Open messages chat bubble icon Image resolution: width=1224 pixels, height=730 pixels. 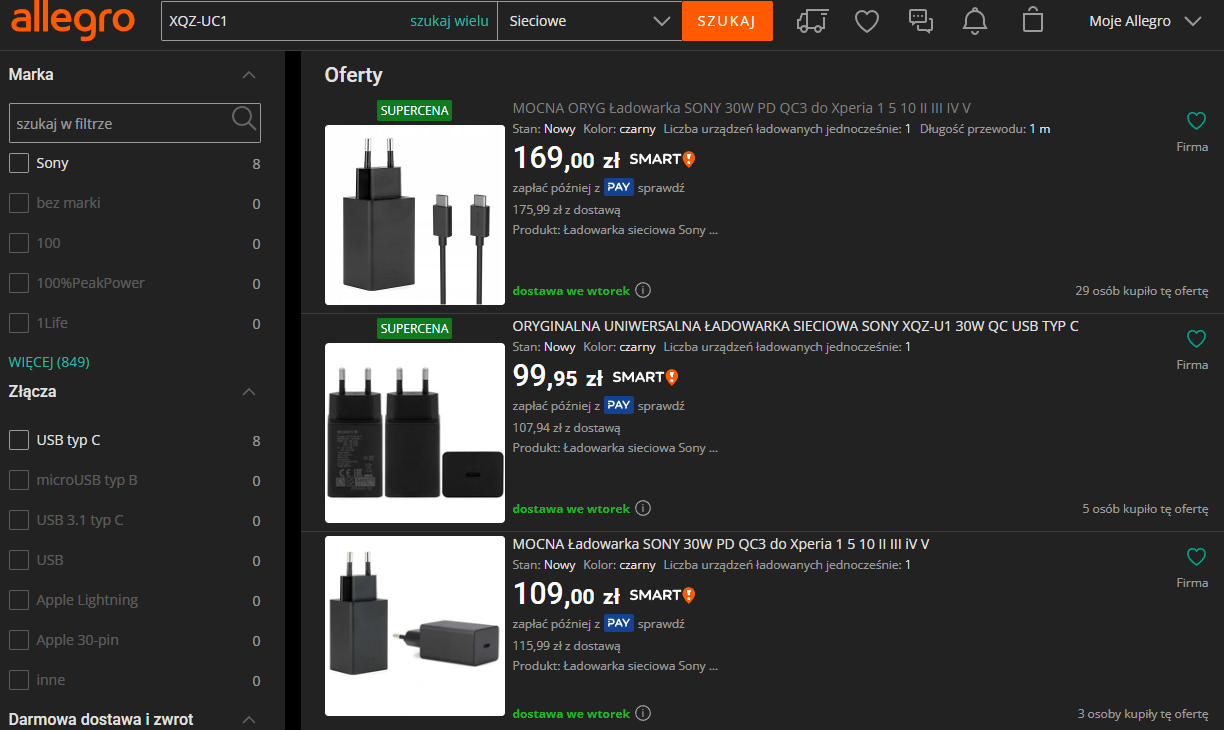920,21
